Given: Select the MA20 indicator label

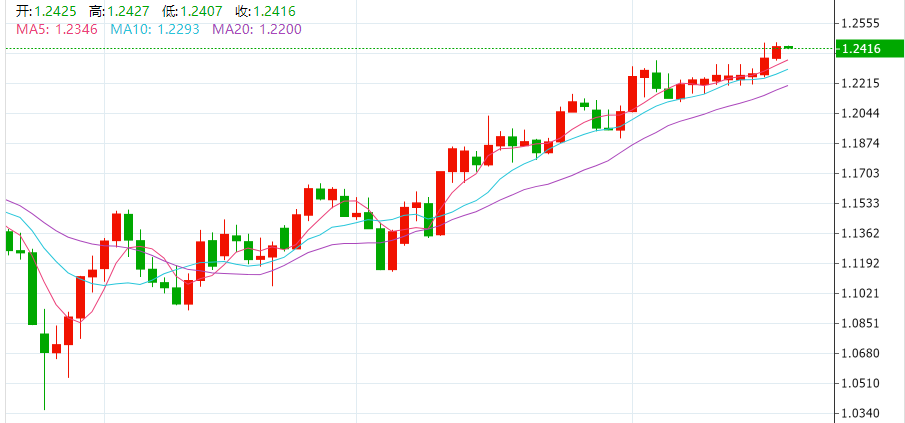Looking at the screenshot, I should [x=257, y=29].
